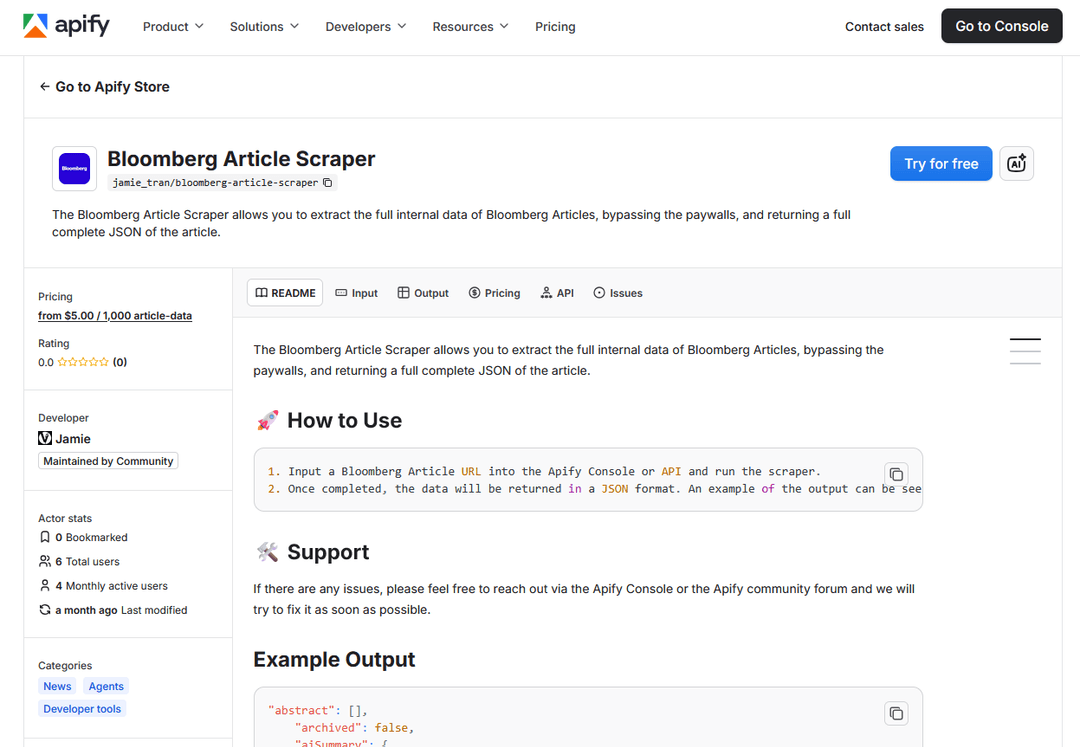Viewport: 1080px width, 747px height.
Task: Open the from $5.00 / 1,000 article-data link
Action: 115,316
